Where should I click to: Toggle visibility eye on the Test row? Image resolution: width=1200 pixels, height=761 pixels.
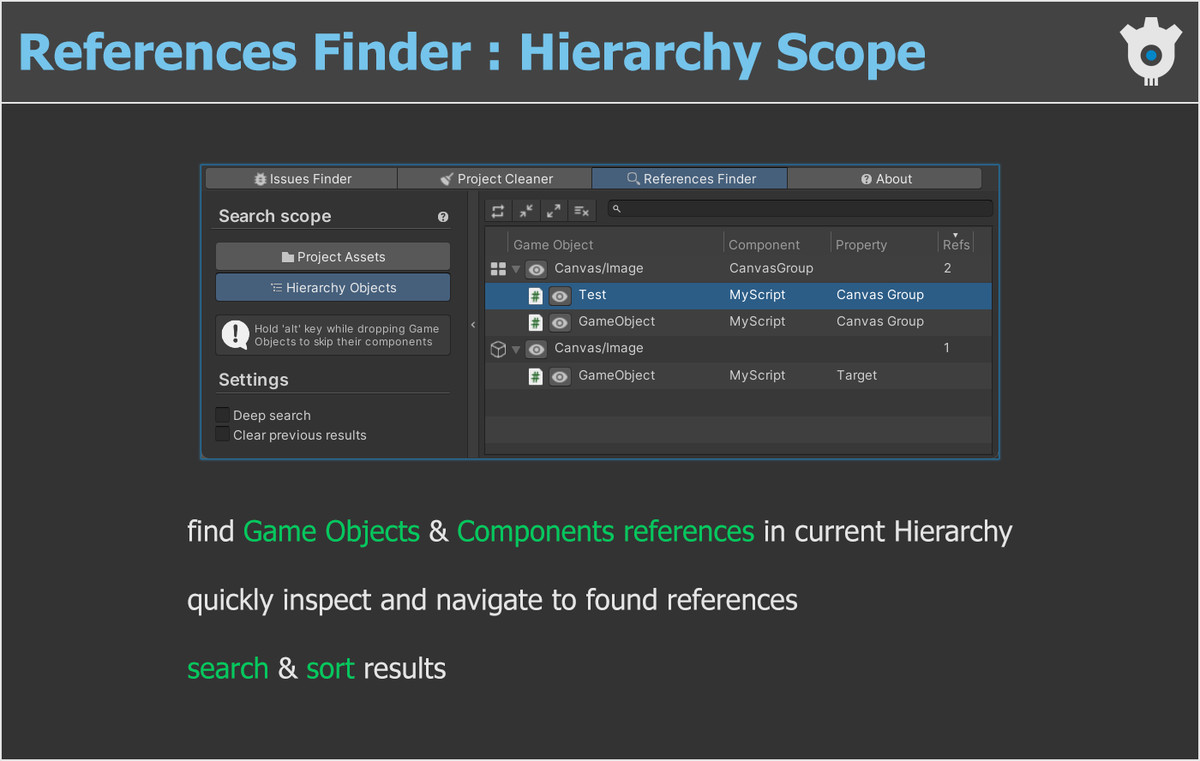[x=559, y=295]
